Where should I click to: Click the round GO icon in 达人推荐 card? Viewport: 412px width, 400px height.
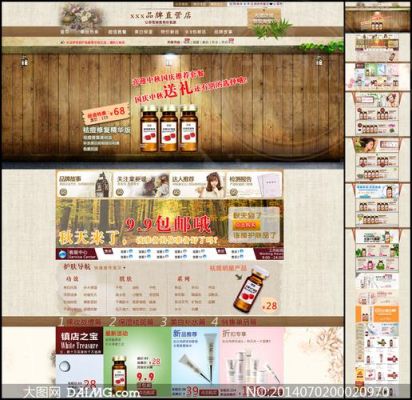[x=177, y=192]
